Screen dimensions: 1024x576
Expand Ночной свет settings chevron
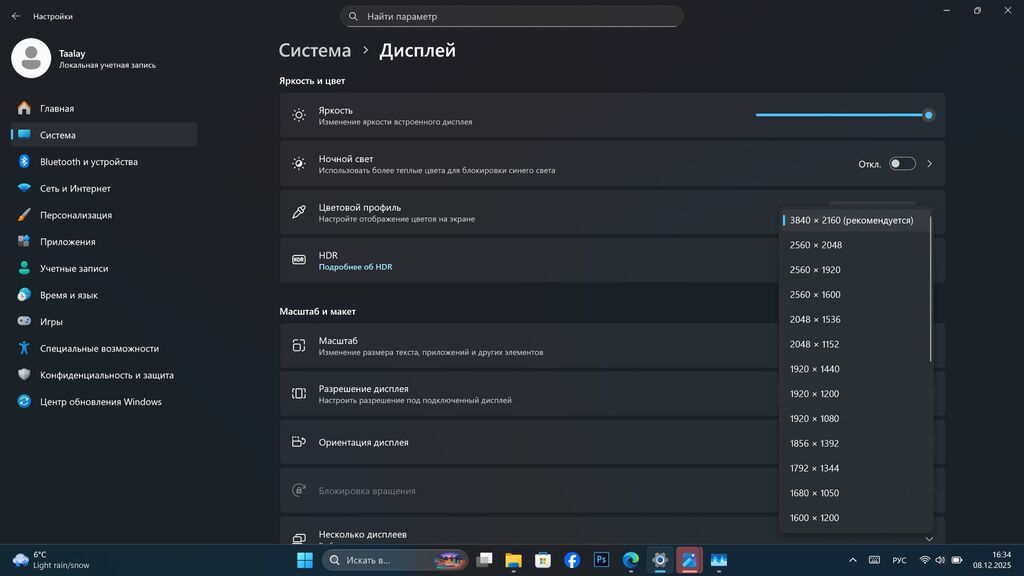point(929,164)
